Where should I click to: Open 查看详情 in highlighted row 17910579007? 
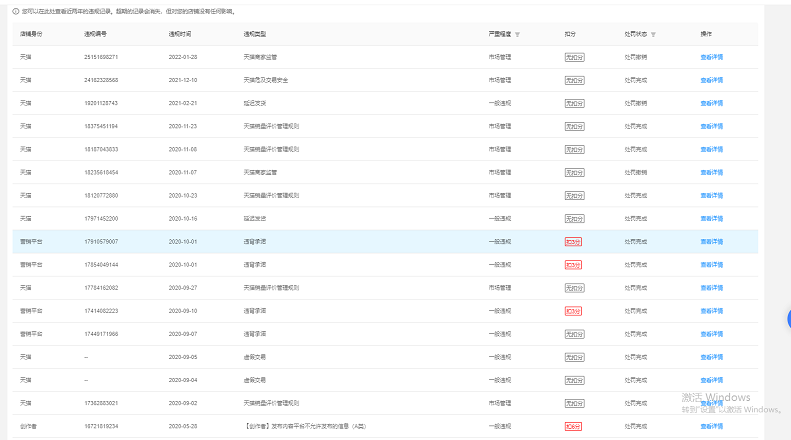coord(711,242)
